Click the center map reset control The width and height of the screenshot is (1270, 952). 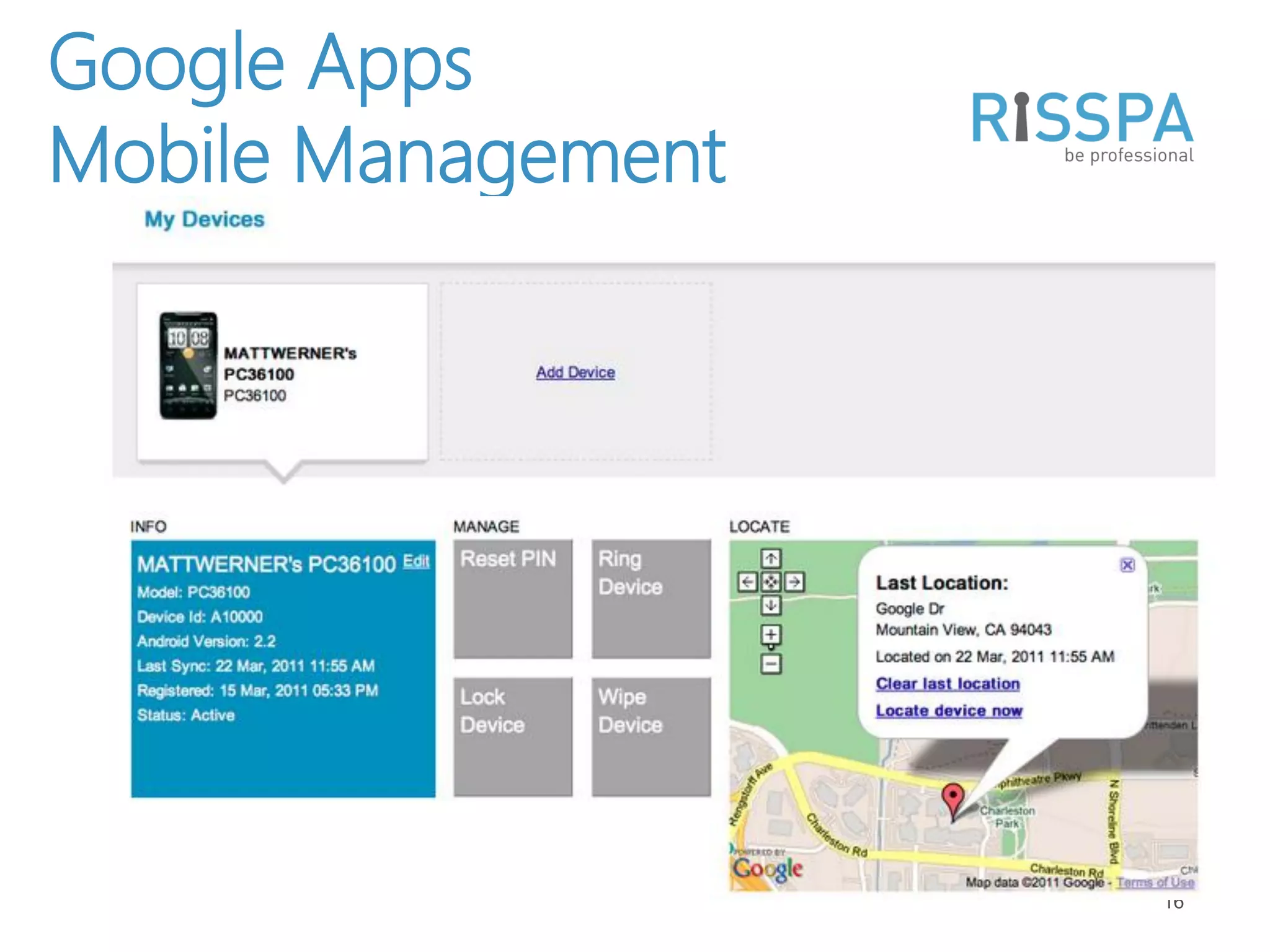(x=770, y=582)
